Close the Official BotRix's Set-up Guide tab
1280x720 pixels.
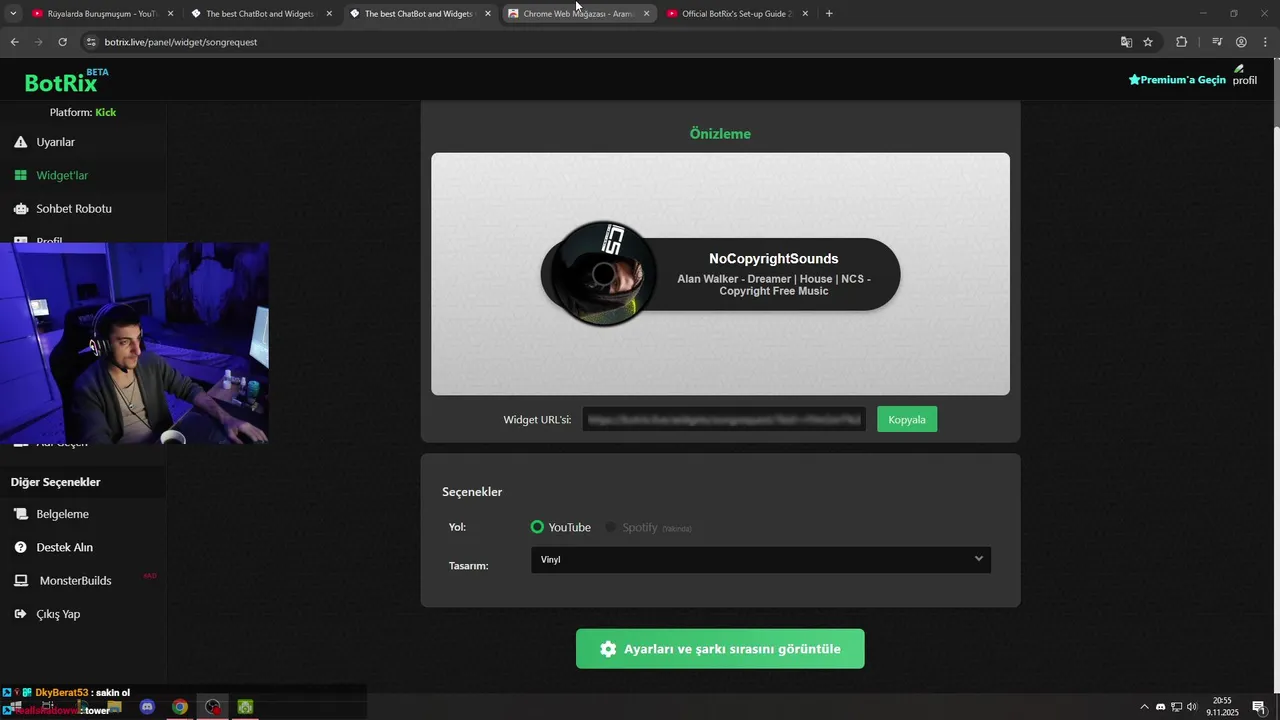(x=805, y=14)
